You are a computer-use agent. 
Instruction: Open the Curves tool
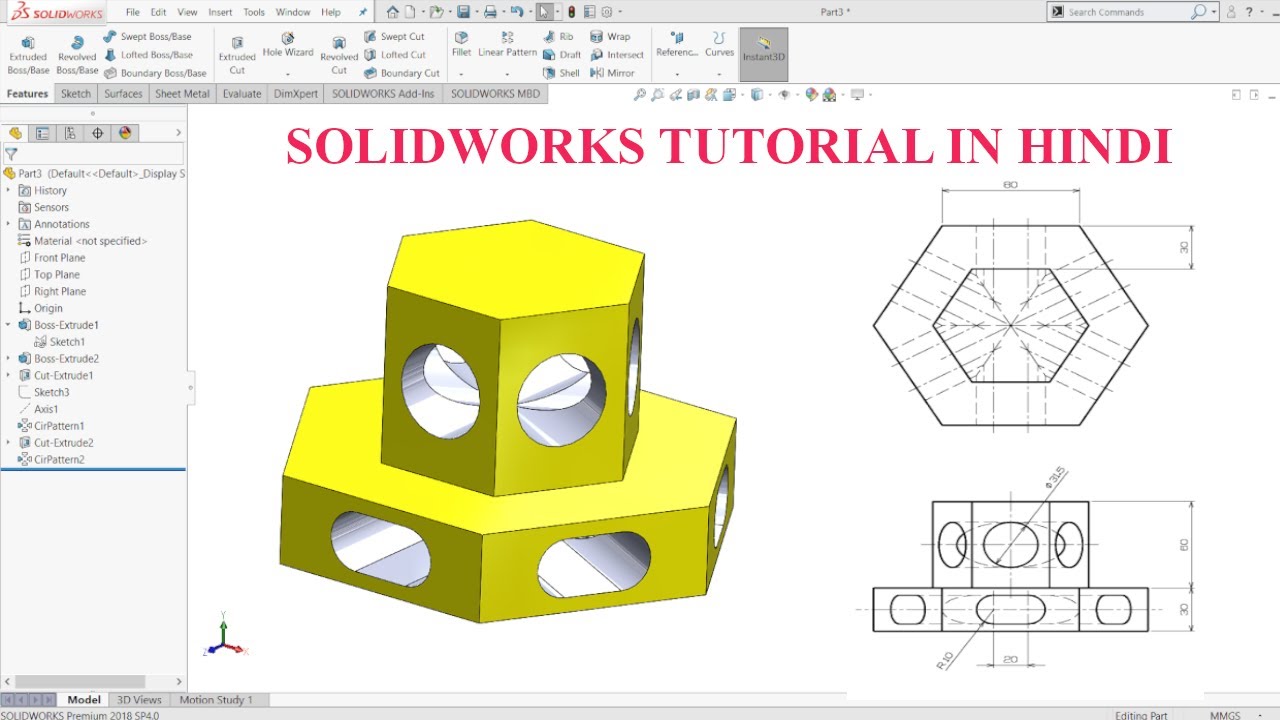point(719,46)
